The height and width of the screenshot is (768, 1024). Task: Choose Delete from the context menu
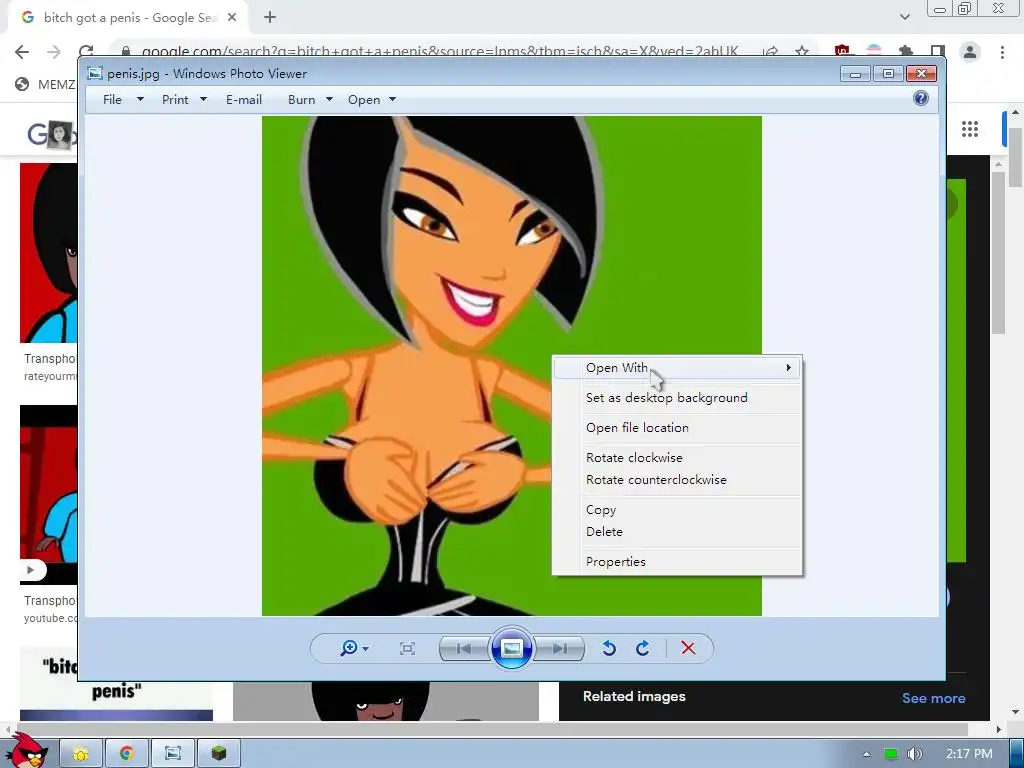coord(677,532)
